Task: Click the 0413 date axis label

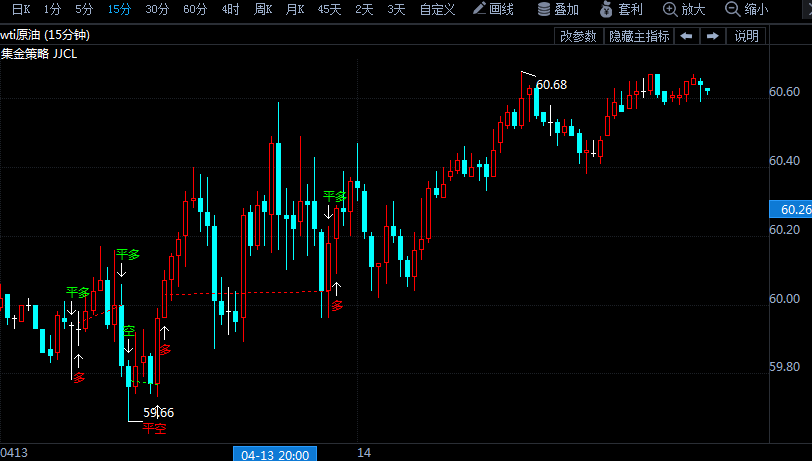Action: (14, 453)
